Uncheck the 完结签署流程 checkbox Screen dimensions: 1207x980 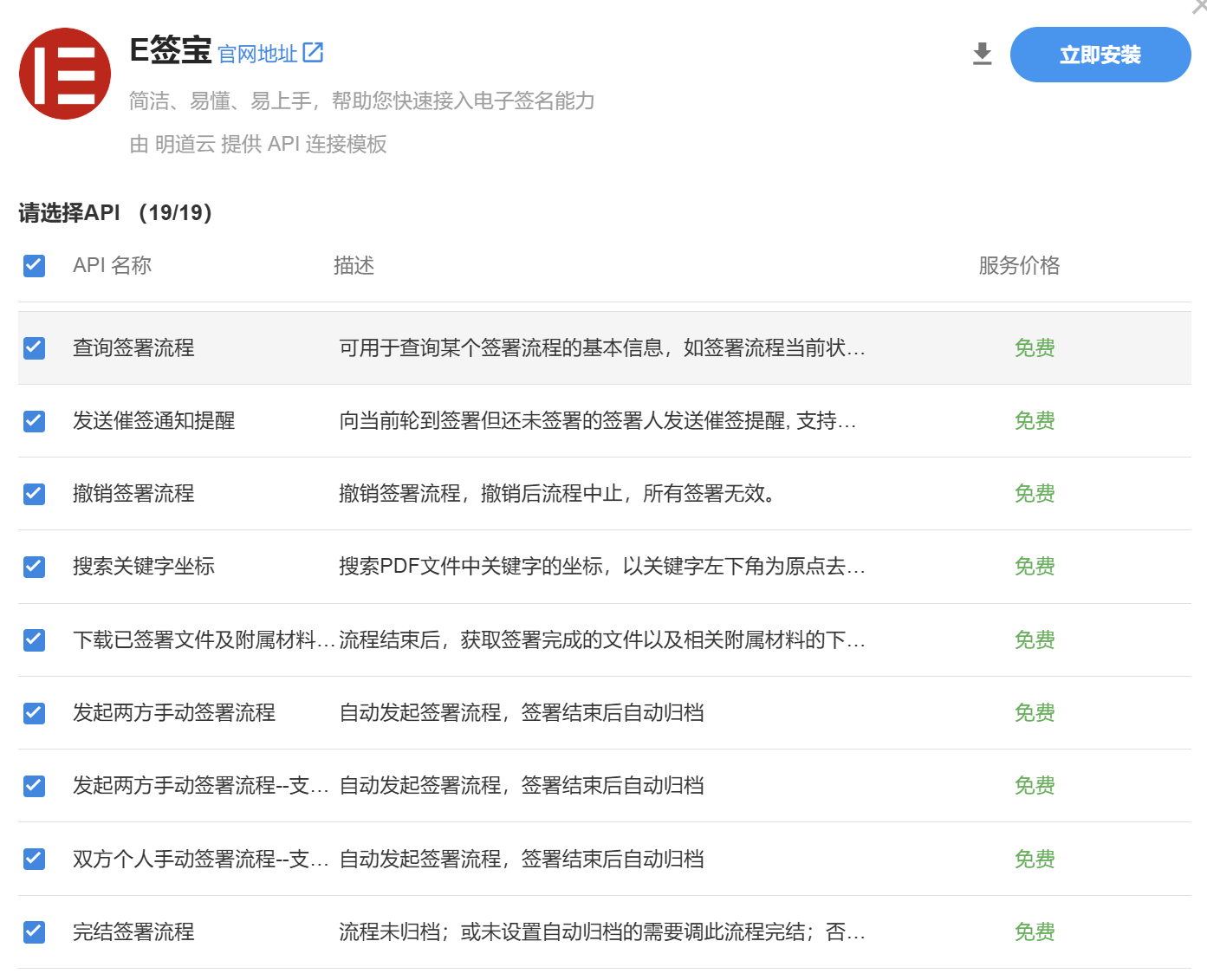[x=34, y=931]
